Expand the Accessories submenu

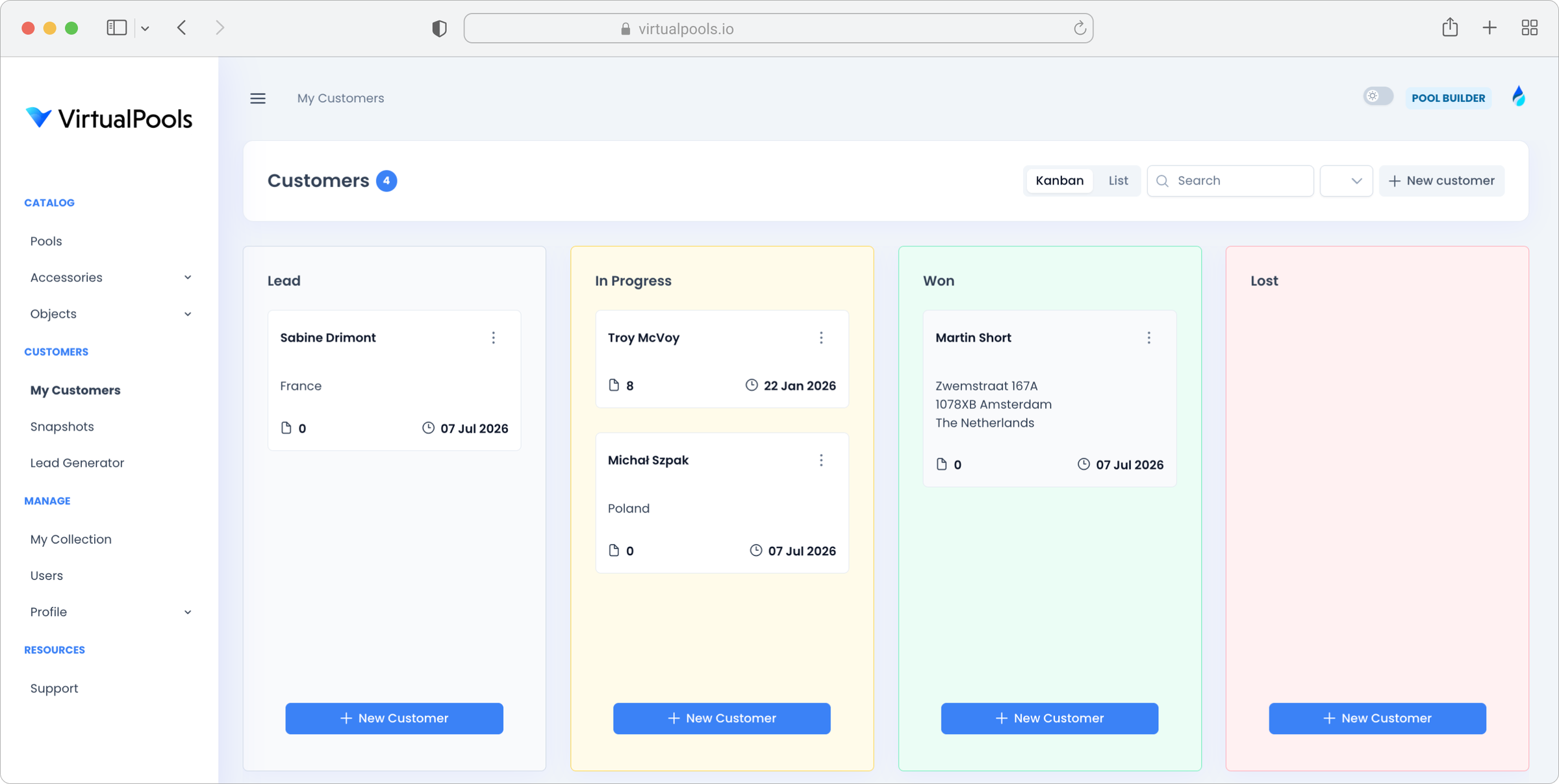[x=188, y=278]
